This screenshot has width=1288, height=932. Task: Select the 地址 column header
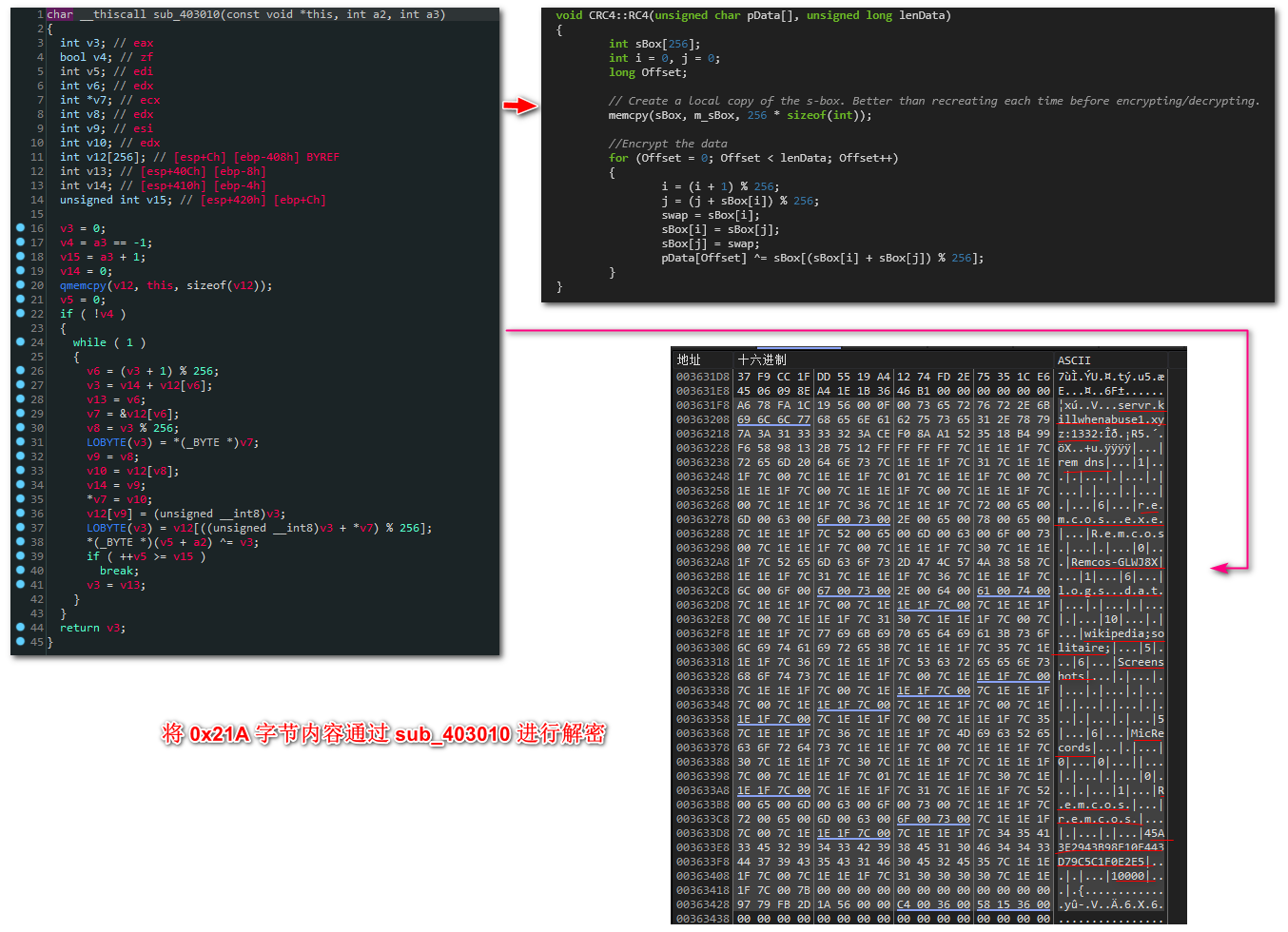click(689, 359)
